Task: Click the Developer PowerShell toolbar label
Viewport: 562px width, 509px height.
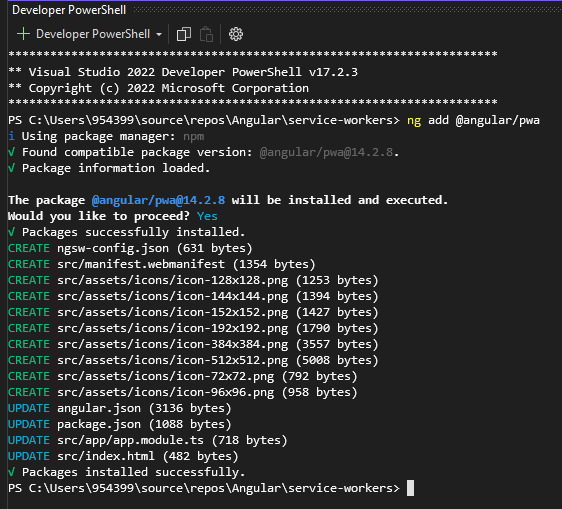Action: [x=93, y=34]
